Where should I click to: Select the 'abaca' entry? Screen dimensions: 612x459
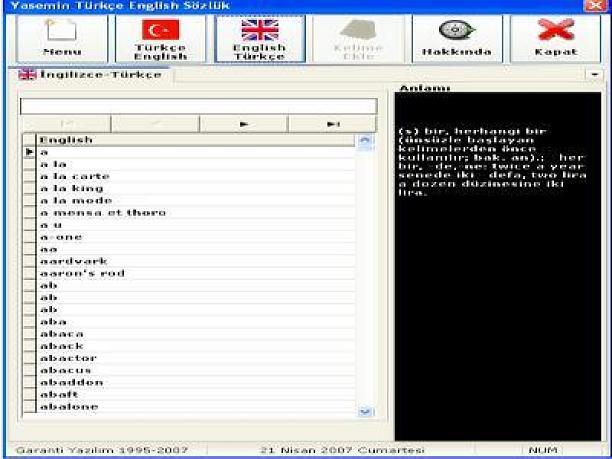[195, 334]
